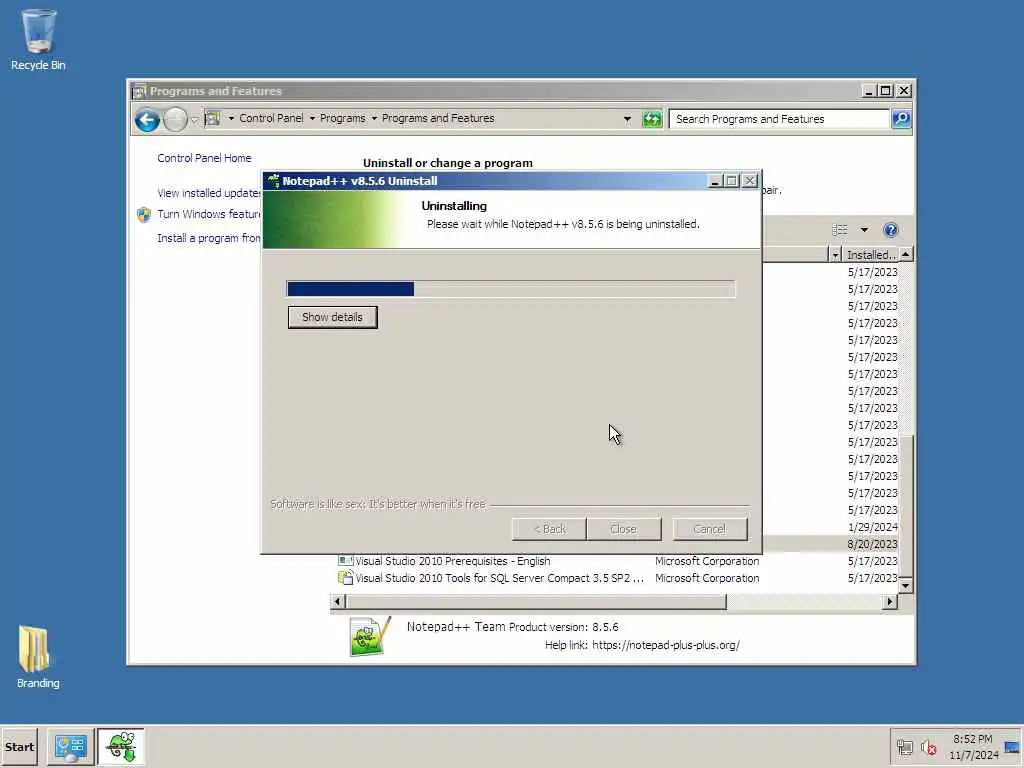Click the 8/20/2023 installed date cell
Viewport: 1024px width, 768px height.
coord(872,544)
